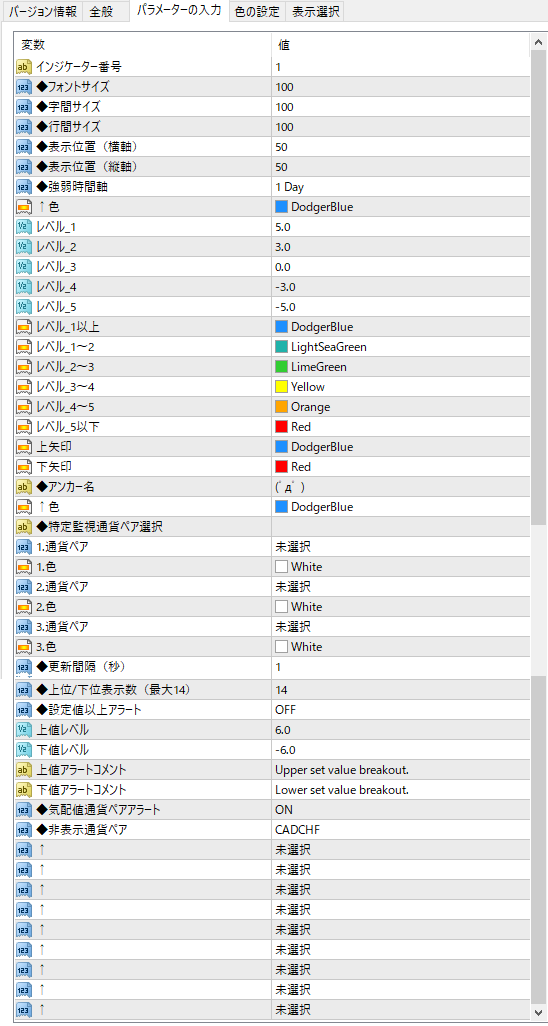This screenshot has width=548, height=1026.
Task: Click the string icon beside ◆アンカー名
Action: point(24,487)
